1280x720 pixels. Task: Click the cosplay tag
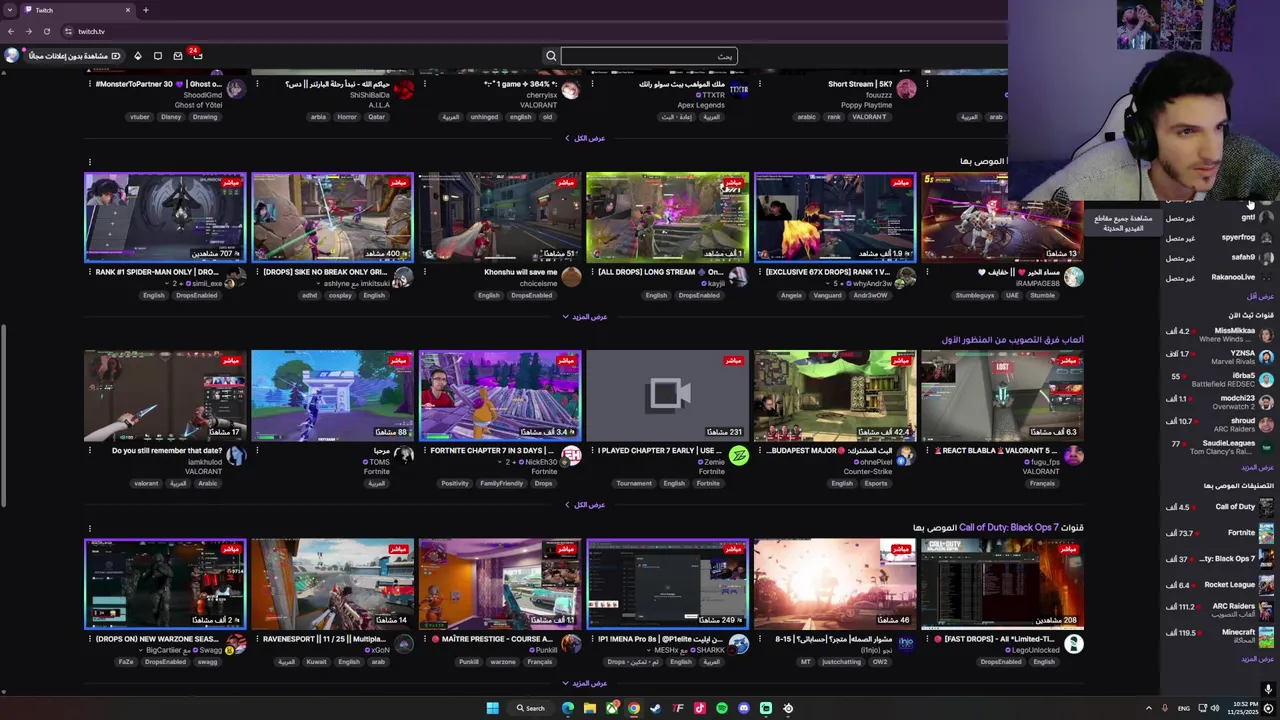[x=340, y=296]
